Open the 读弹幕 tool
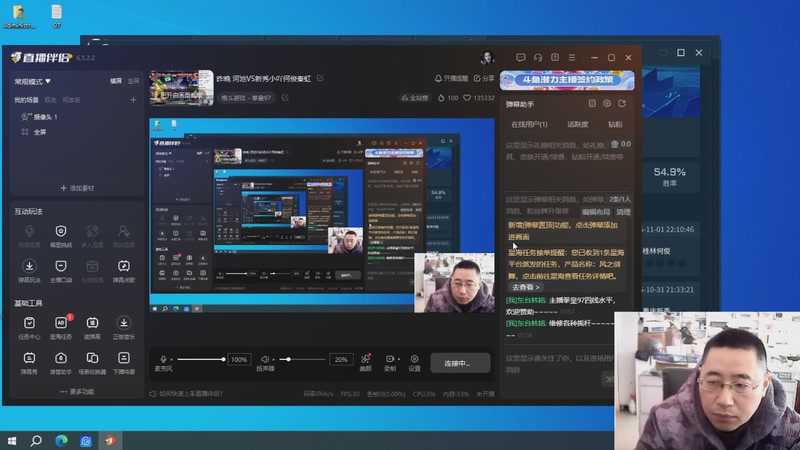 pos(92,327)
